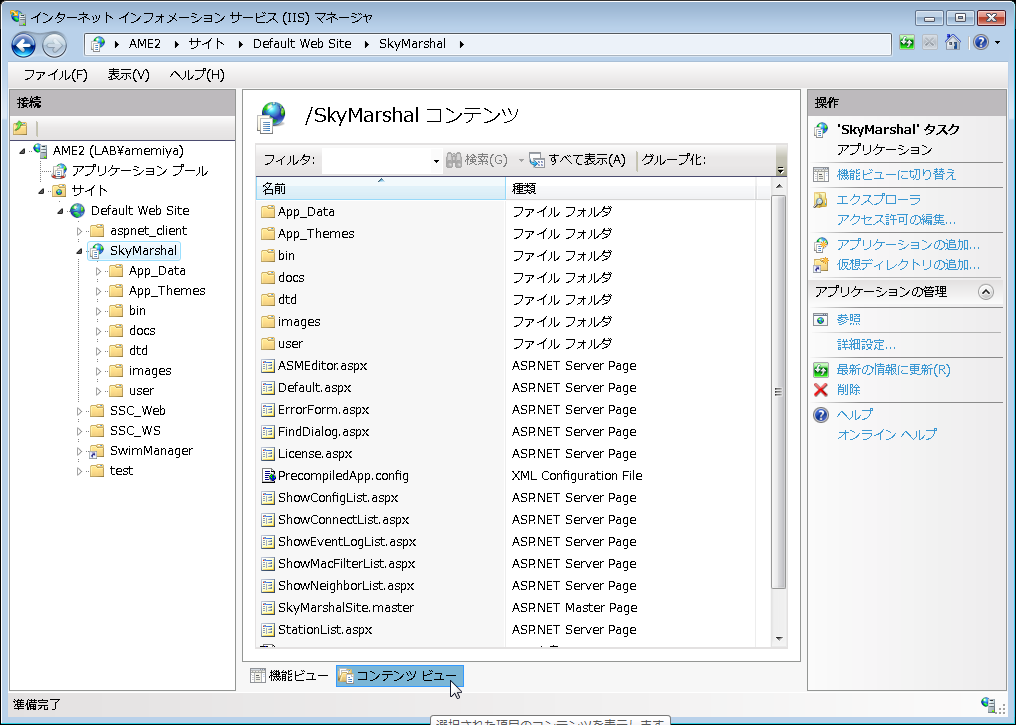Click into the フィルタ input field

click(376, 160)
